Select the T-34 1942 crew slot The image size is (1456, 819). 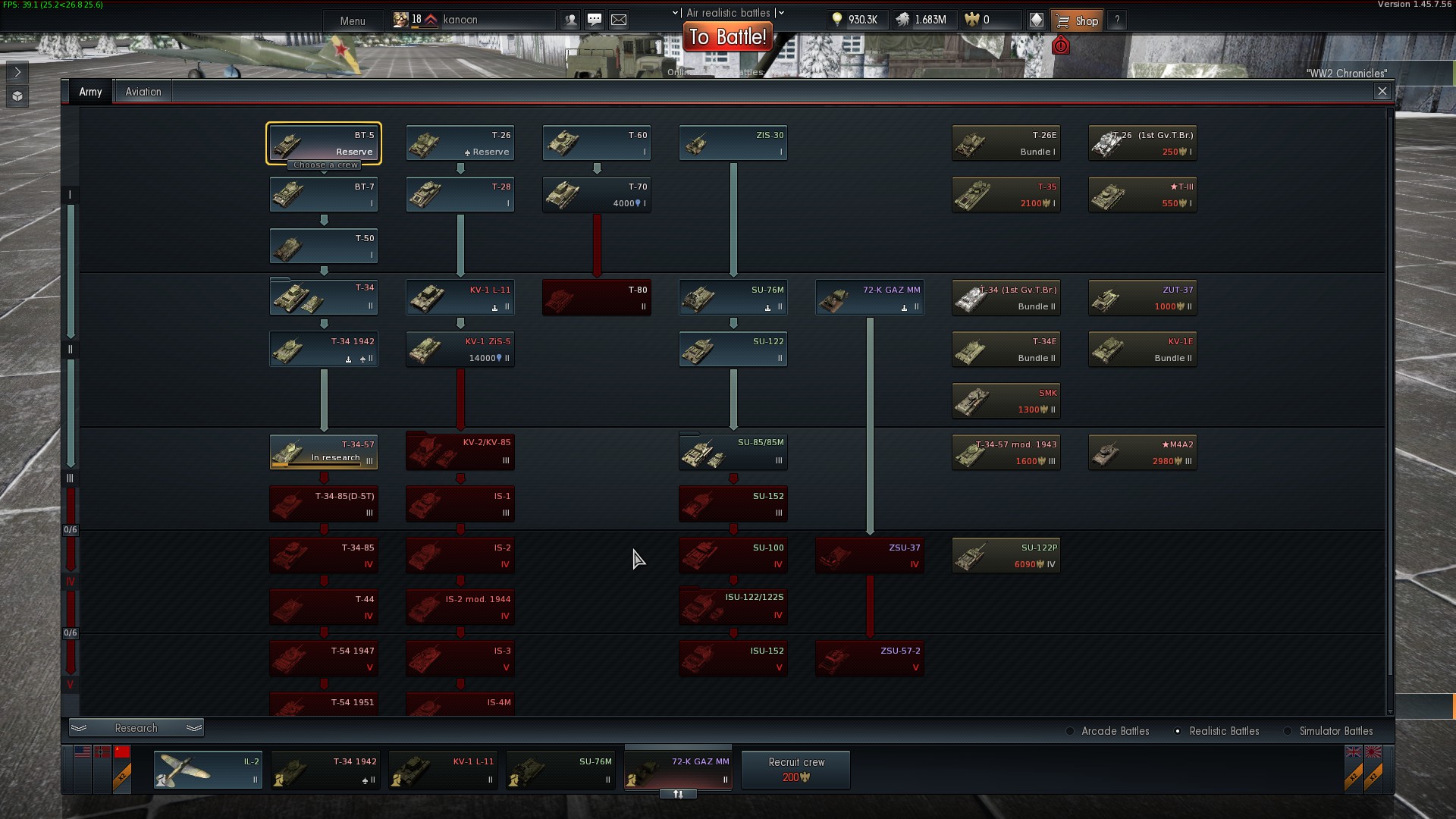point(325,770)
